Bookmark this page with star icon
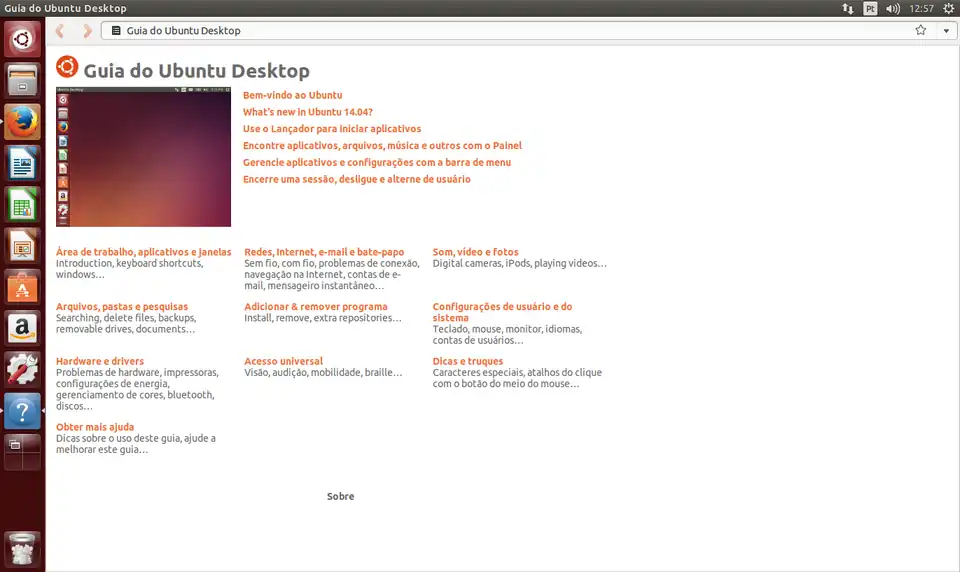Image resolution: width=960 pixels, height=572 pixels. [920, 30]
